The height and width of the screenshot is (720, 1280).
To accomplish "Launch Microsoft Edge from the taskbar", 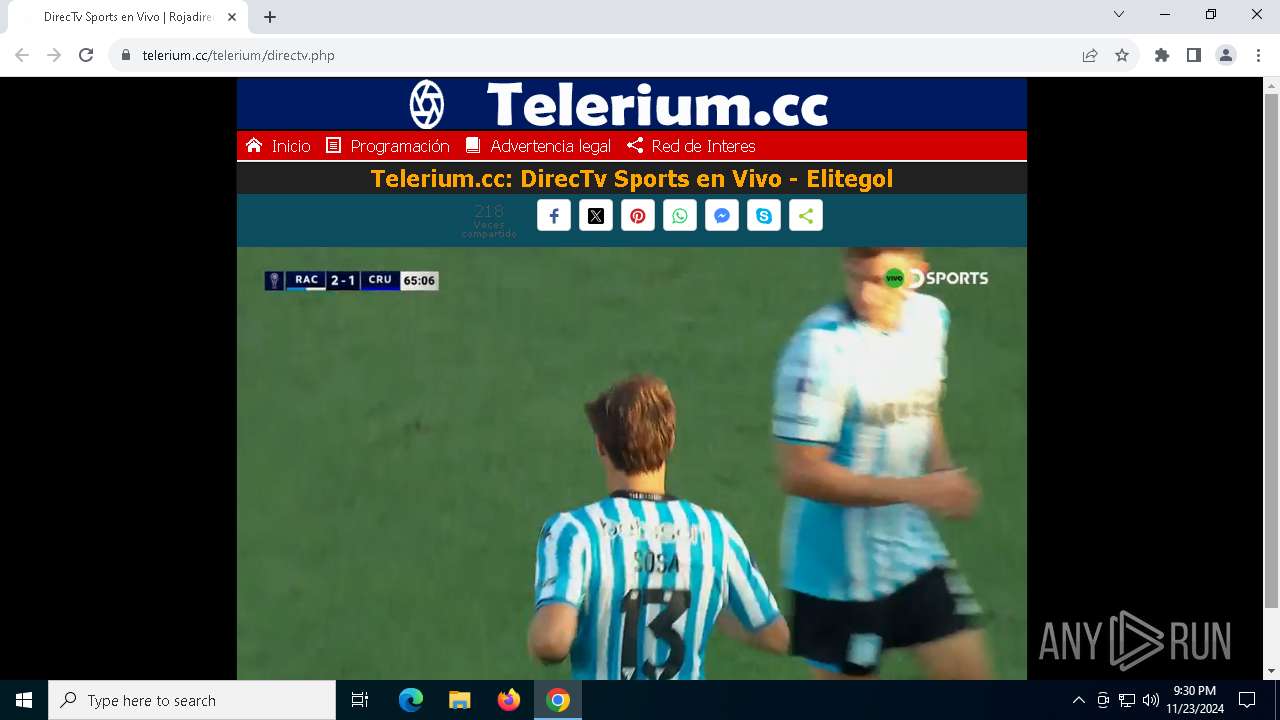I will pos(411,700).
